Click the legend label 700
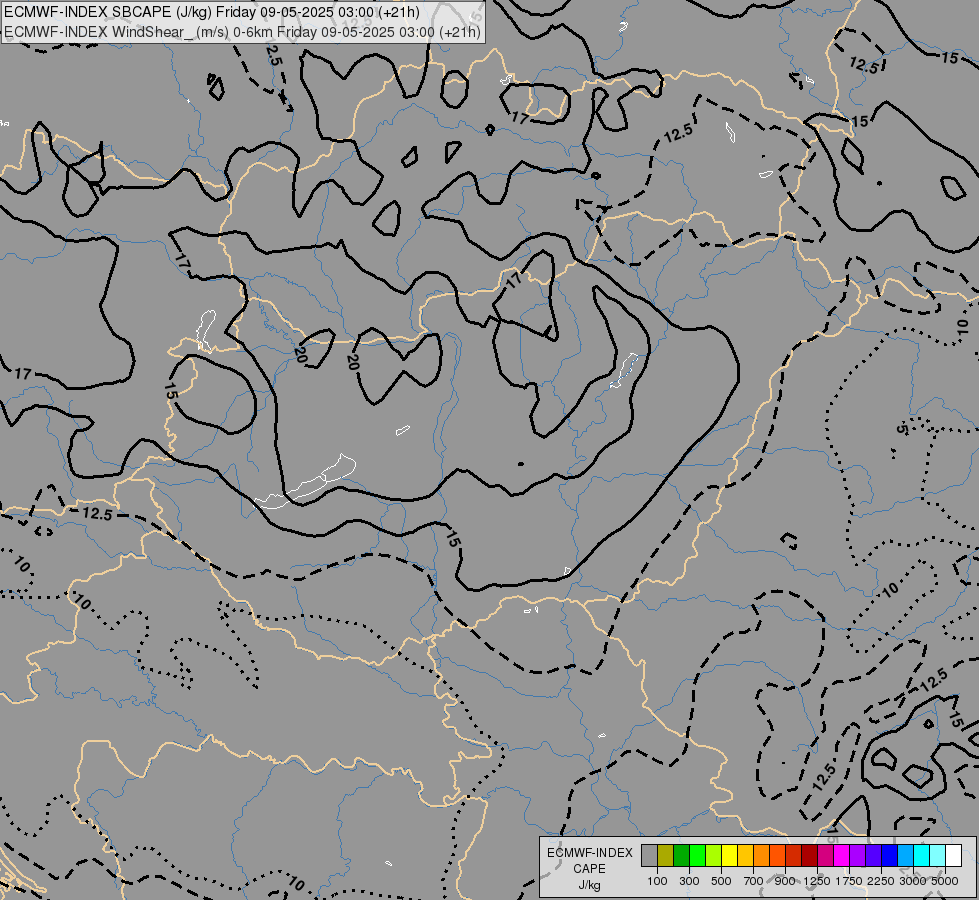The height and width of the screenshot is (900, 979). click(754, 881)
